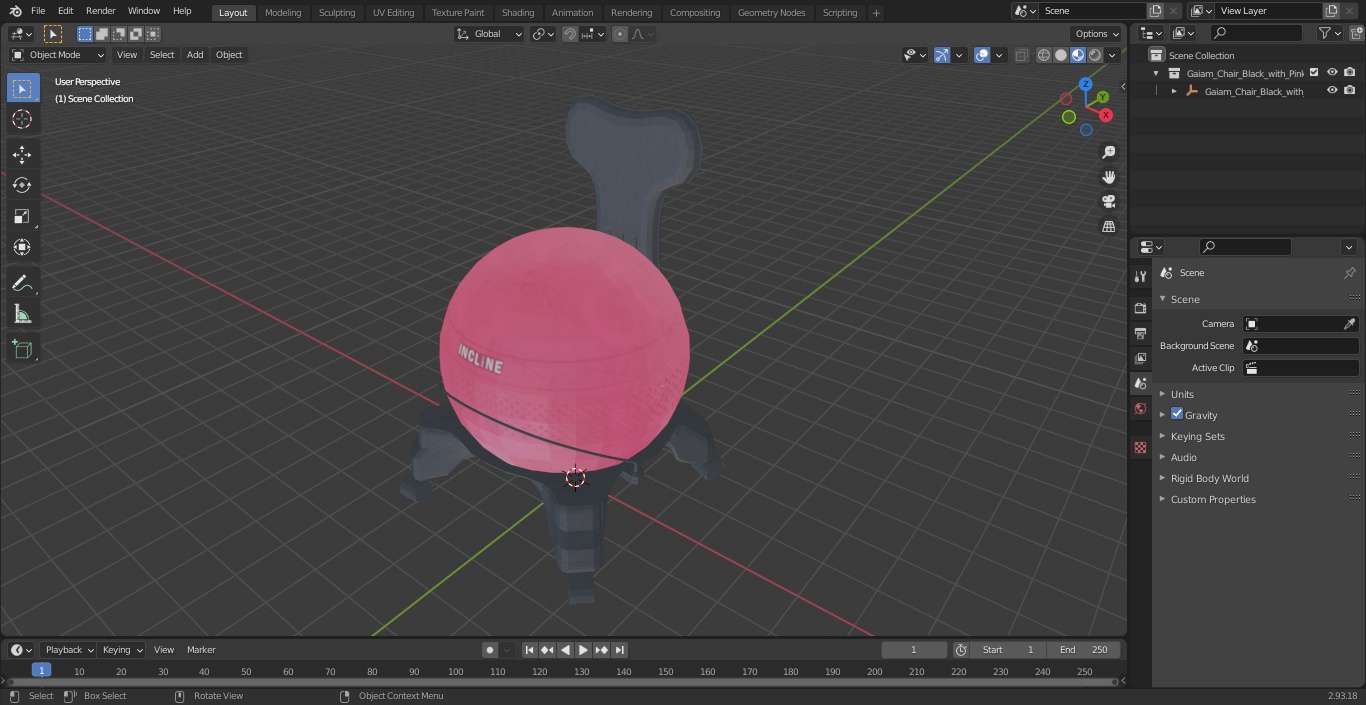The height and width of the screenshot is (705, 1366).
Task: Toggle viewport gizmos display
Action: (941, 55)
